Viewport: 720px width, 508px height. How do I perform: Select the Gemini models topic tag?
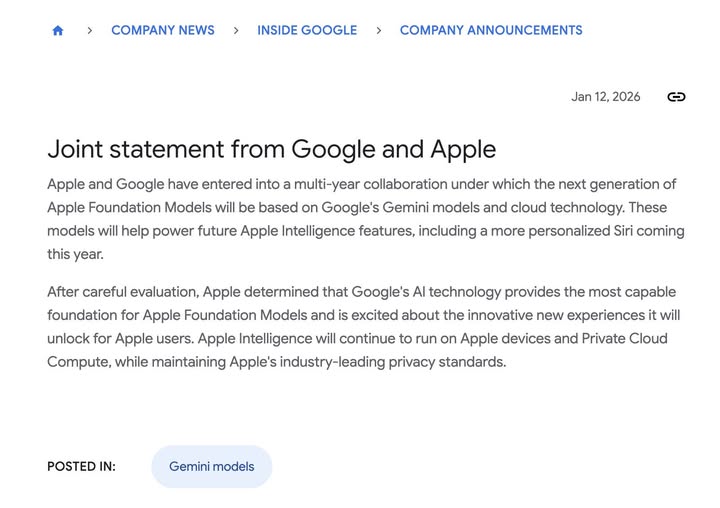click(211, 466)
